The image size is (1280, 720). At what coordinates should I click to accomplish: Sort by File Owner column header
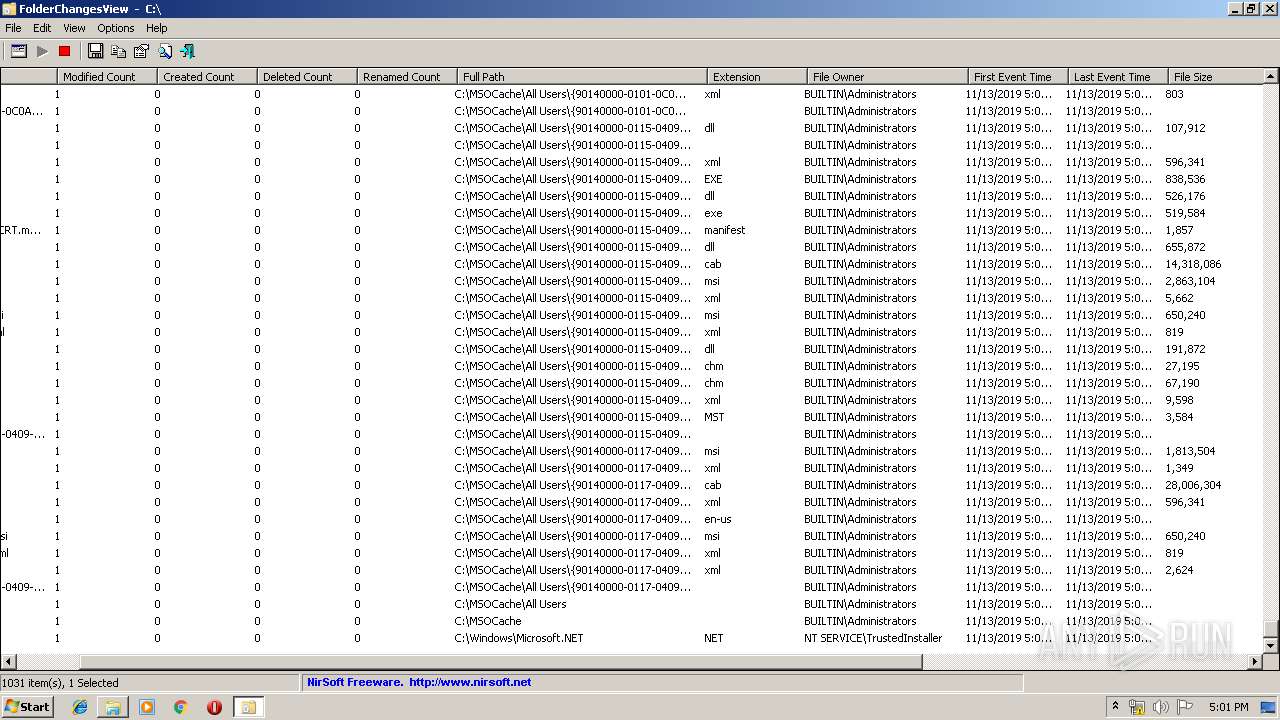[888, 76]
